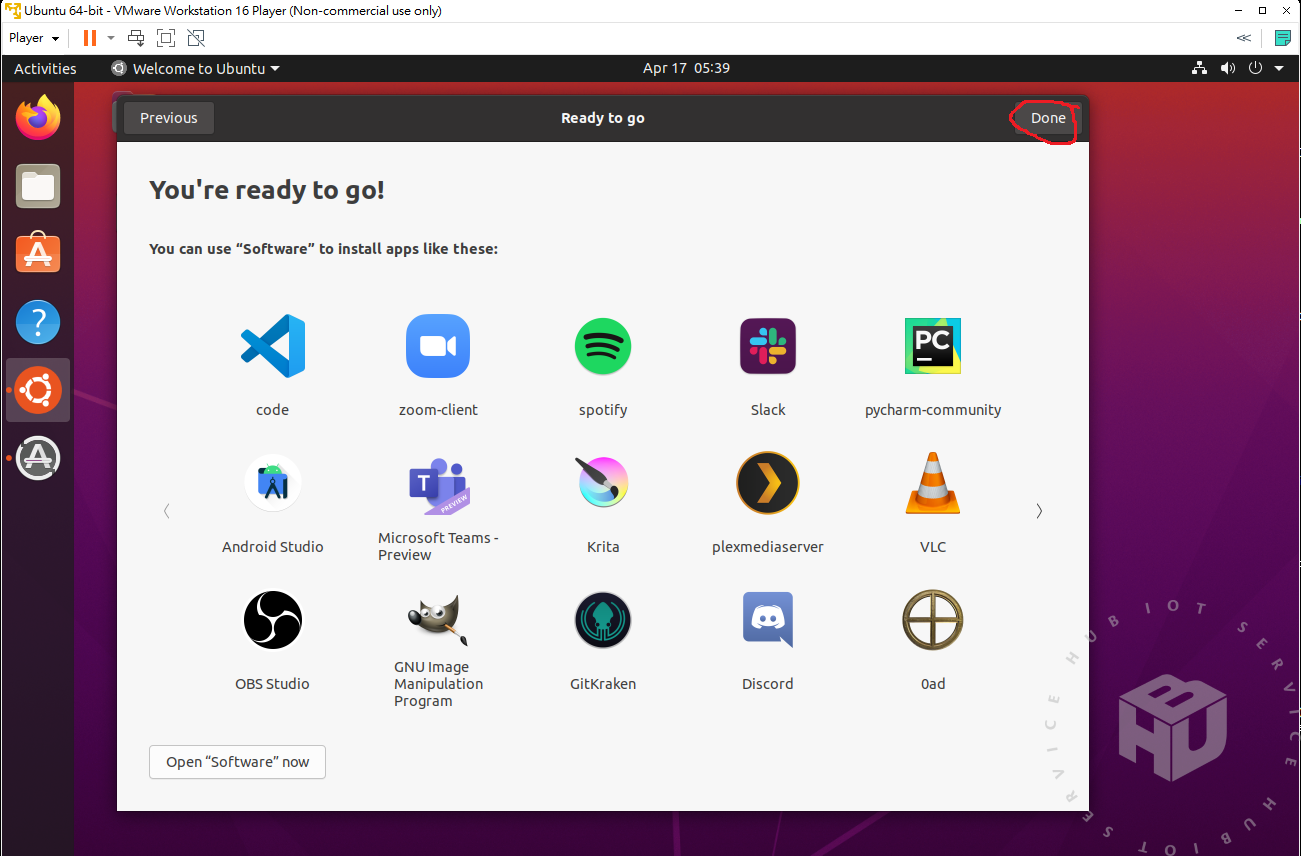Image resolution: width=1301 pixels, height=856 pixels.
Task: Expand the power options arrow beside pause
Action: (110, 38)
